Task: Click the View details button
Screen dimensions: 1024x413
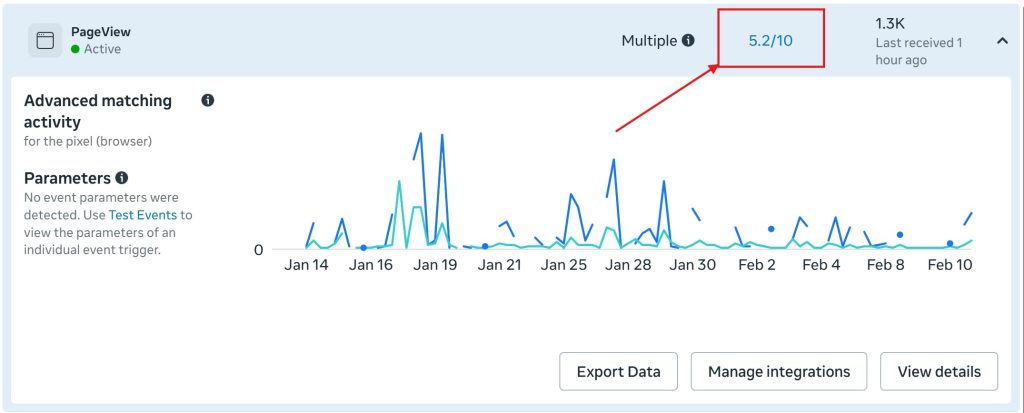Action: pyautogui.click(x=939, y=372)
